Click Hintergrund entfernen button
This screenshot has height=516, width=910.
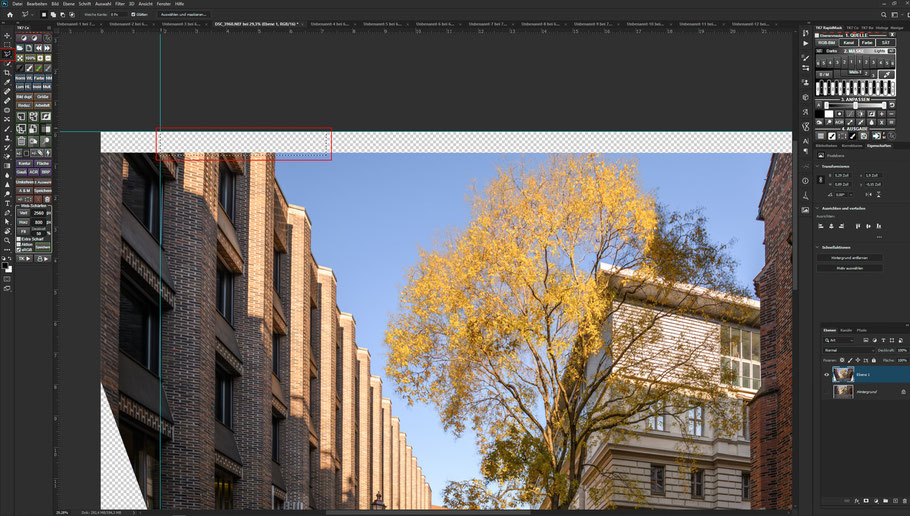[850, 258]
